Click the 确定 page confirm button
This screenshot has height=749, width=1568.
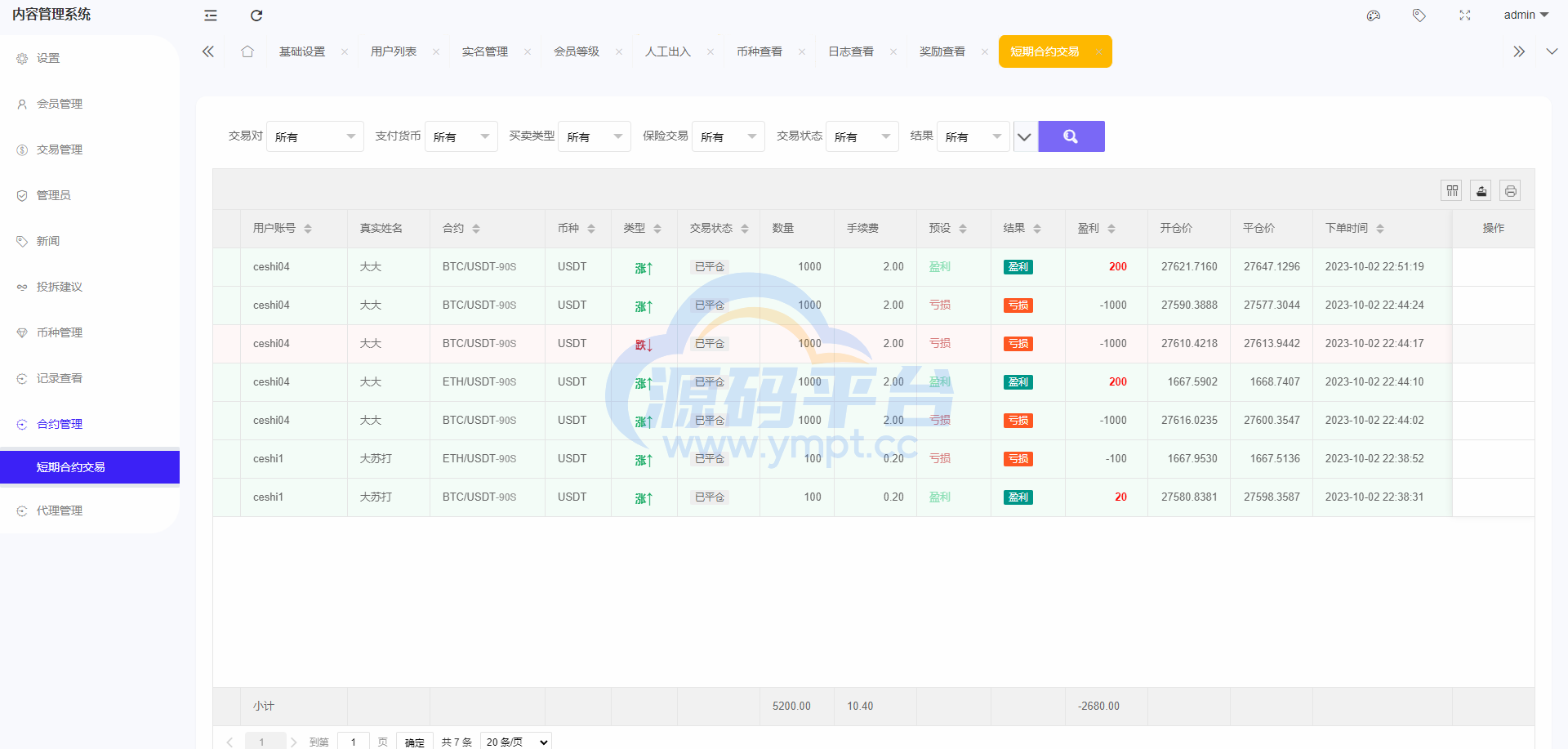415,742
